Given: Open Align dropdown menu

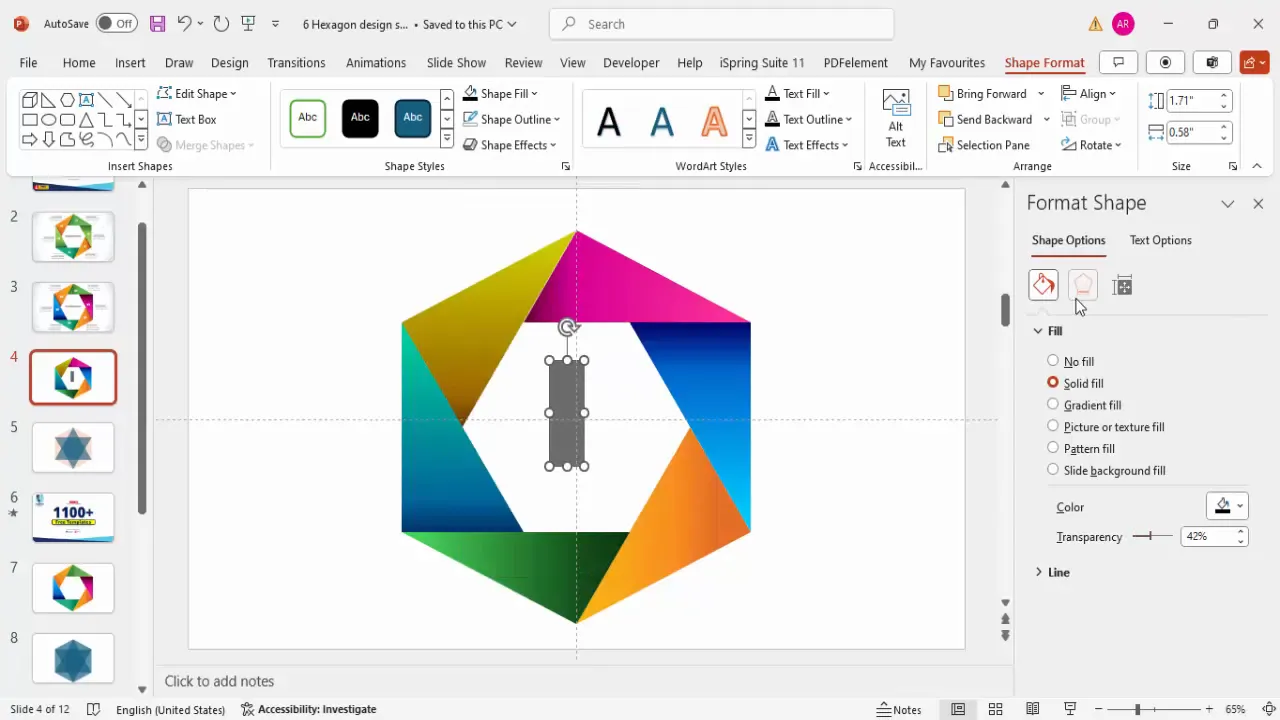Looking at the screenshot, I should pyautogui.click(x=1088, y=93).
